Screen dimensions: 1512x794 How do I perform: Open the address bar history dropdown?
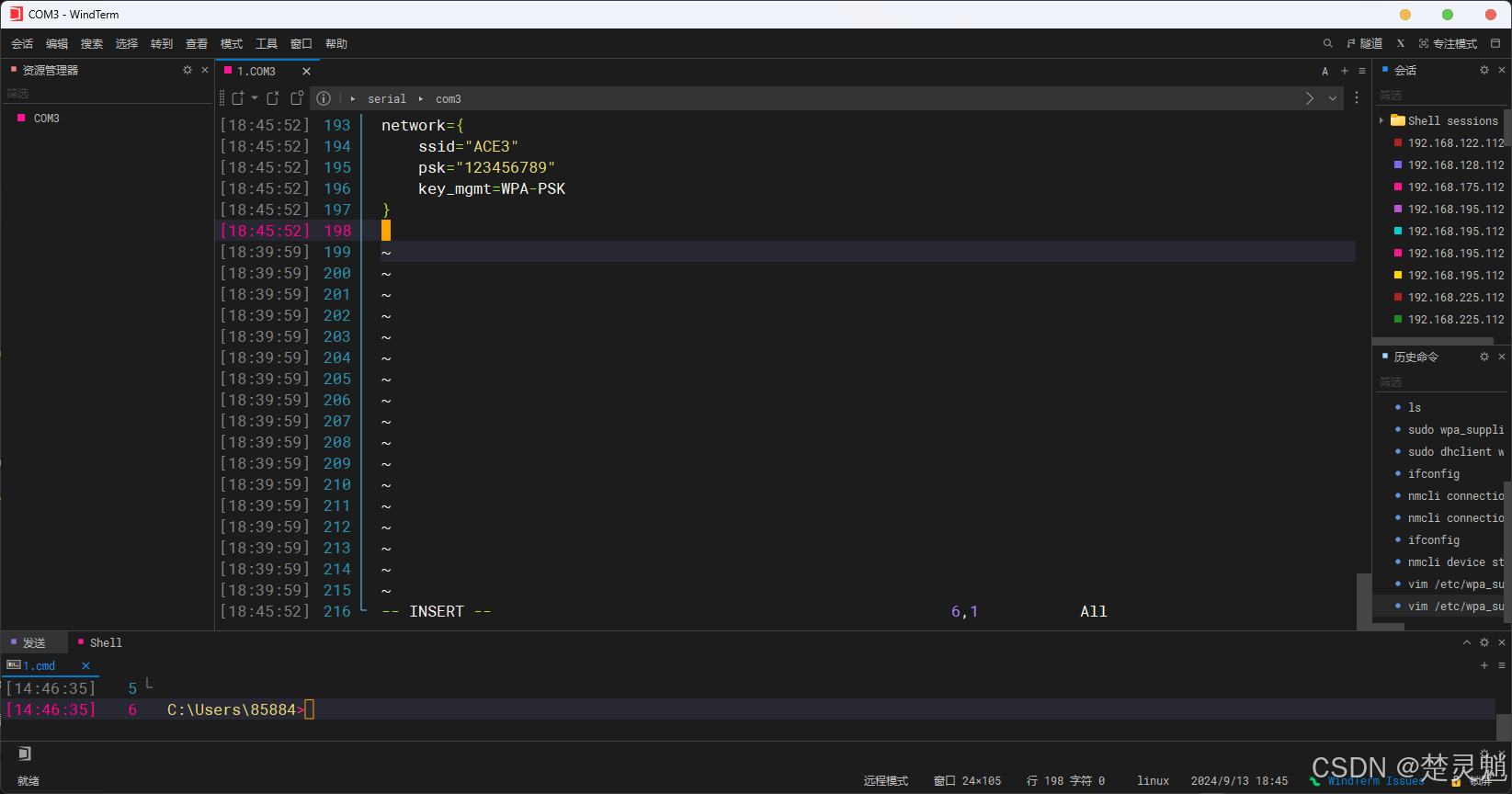coord(1333,98)
